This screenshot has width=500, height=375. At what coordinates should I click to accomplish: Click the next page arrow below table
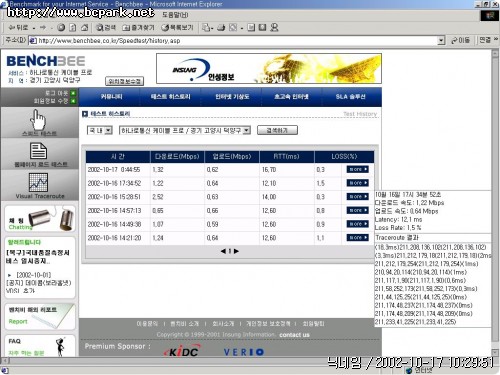[236, 251]
